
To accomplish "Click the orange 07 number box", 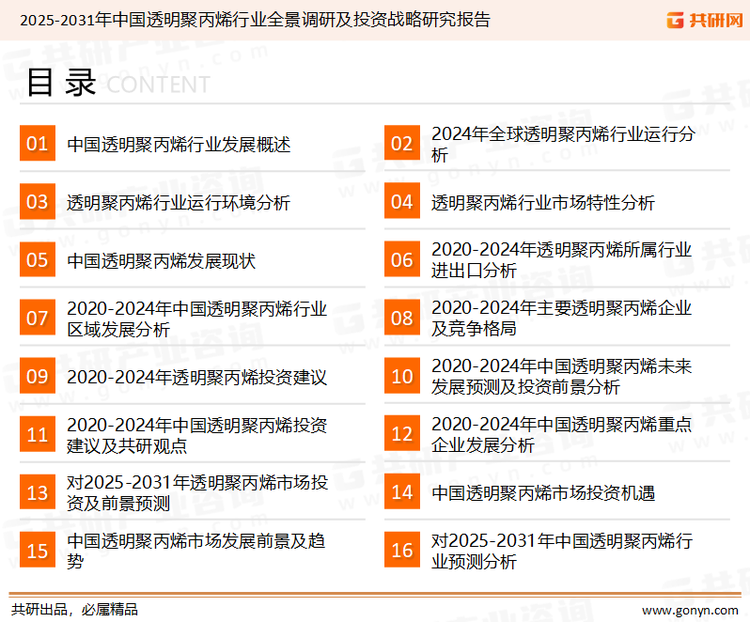I will pyautogui.click(x=37, y=318).
